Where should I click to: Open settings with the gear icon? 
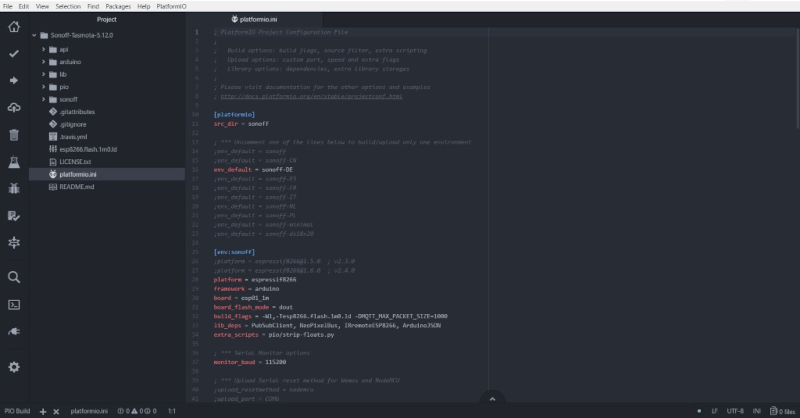(x=14, y=367)
